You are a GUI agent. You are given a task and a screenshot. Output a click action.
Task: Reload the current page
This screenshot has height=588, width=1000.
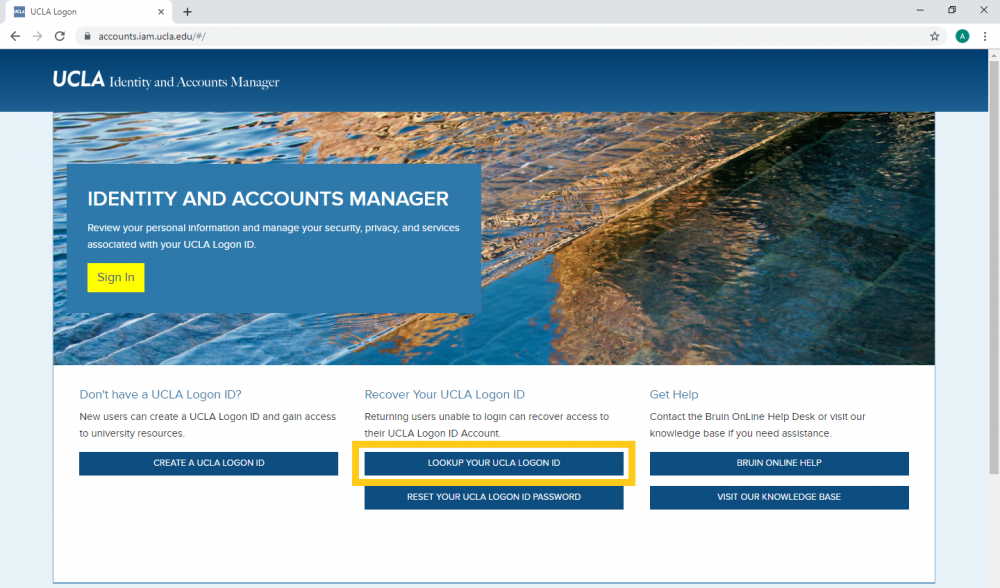coord(60,36)
